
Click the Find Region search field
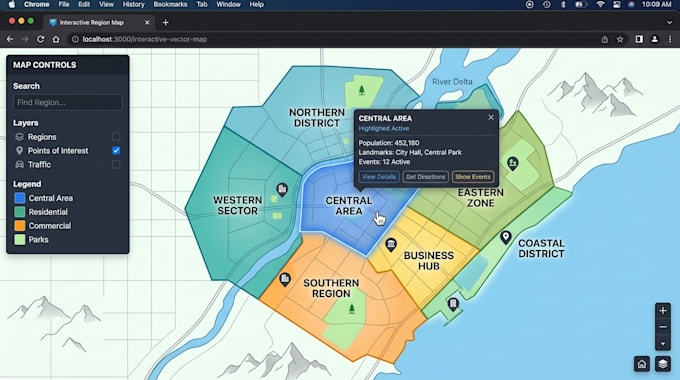point(67,102)
